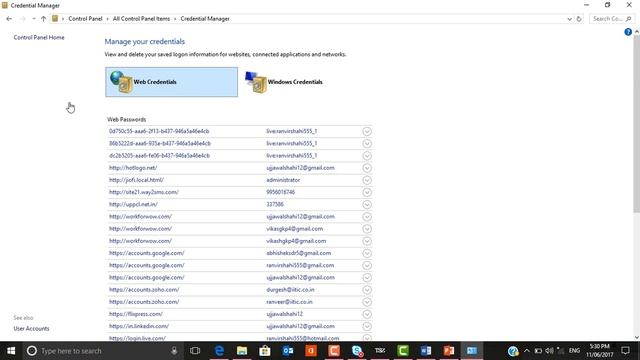Open the clock showing 5:30 PM
The image size is (640, 360).
coord(600,351)
